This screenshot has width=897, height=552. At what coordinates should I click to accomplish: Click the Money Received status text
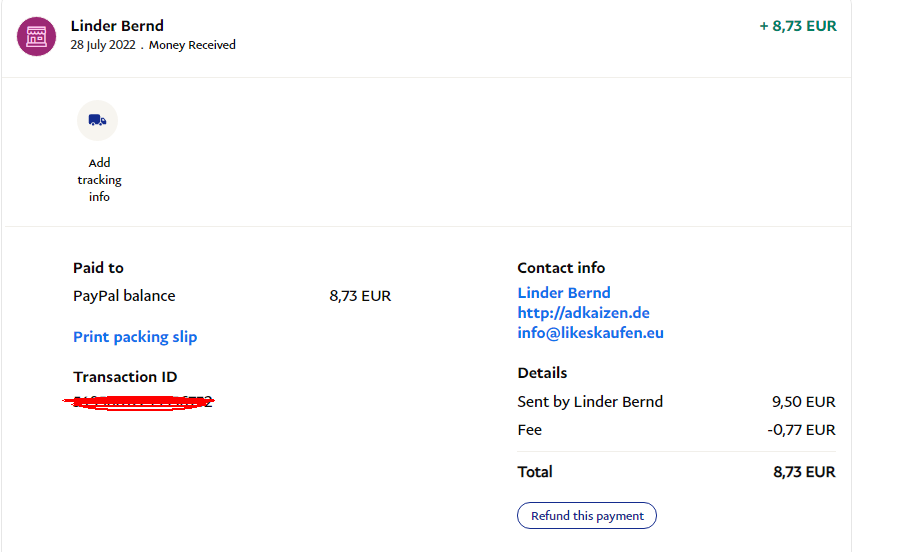[192, 45]
